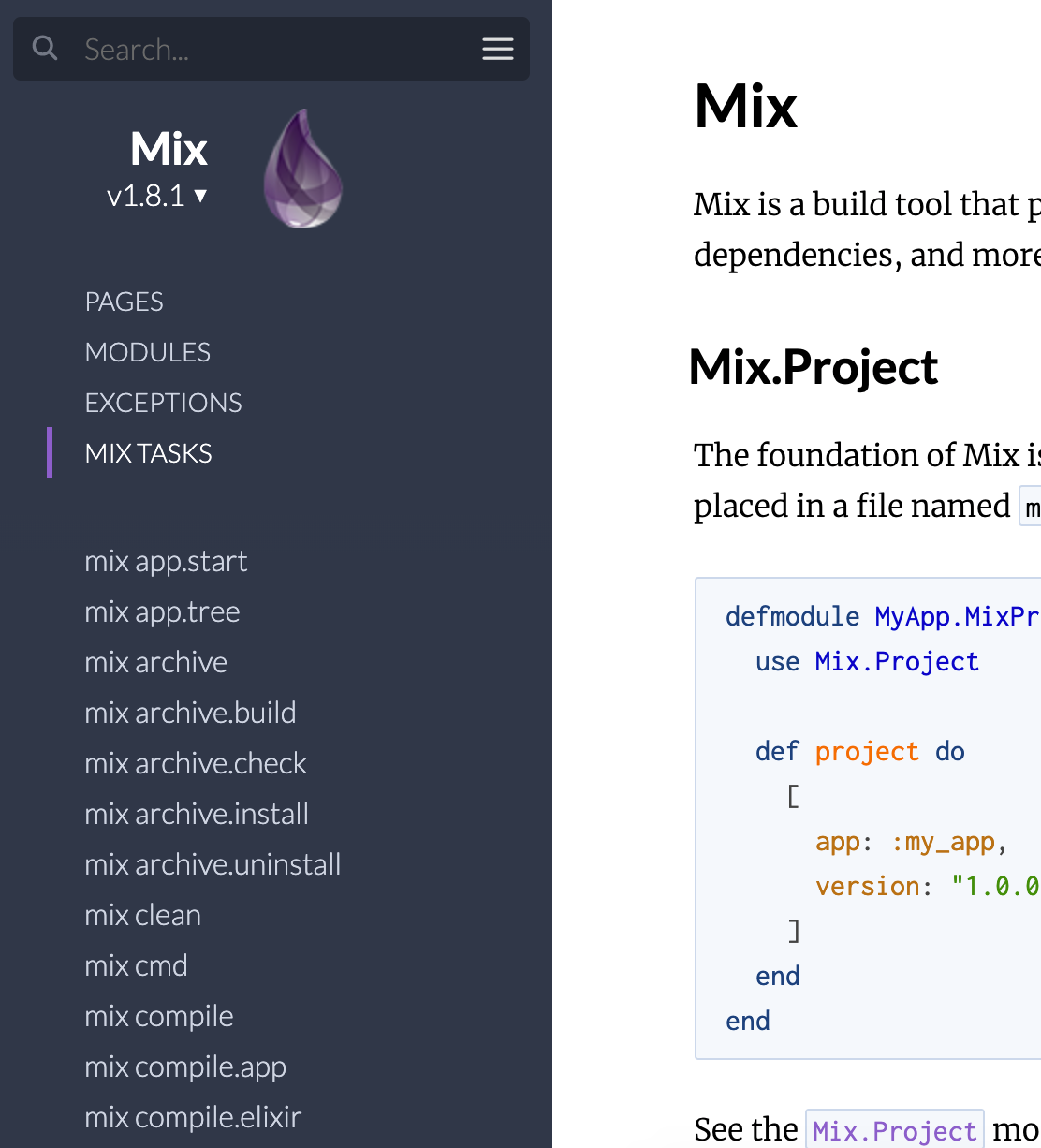Click the search magnifier icon
The image size is (1041, 1148).
coord(44,49)
